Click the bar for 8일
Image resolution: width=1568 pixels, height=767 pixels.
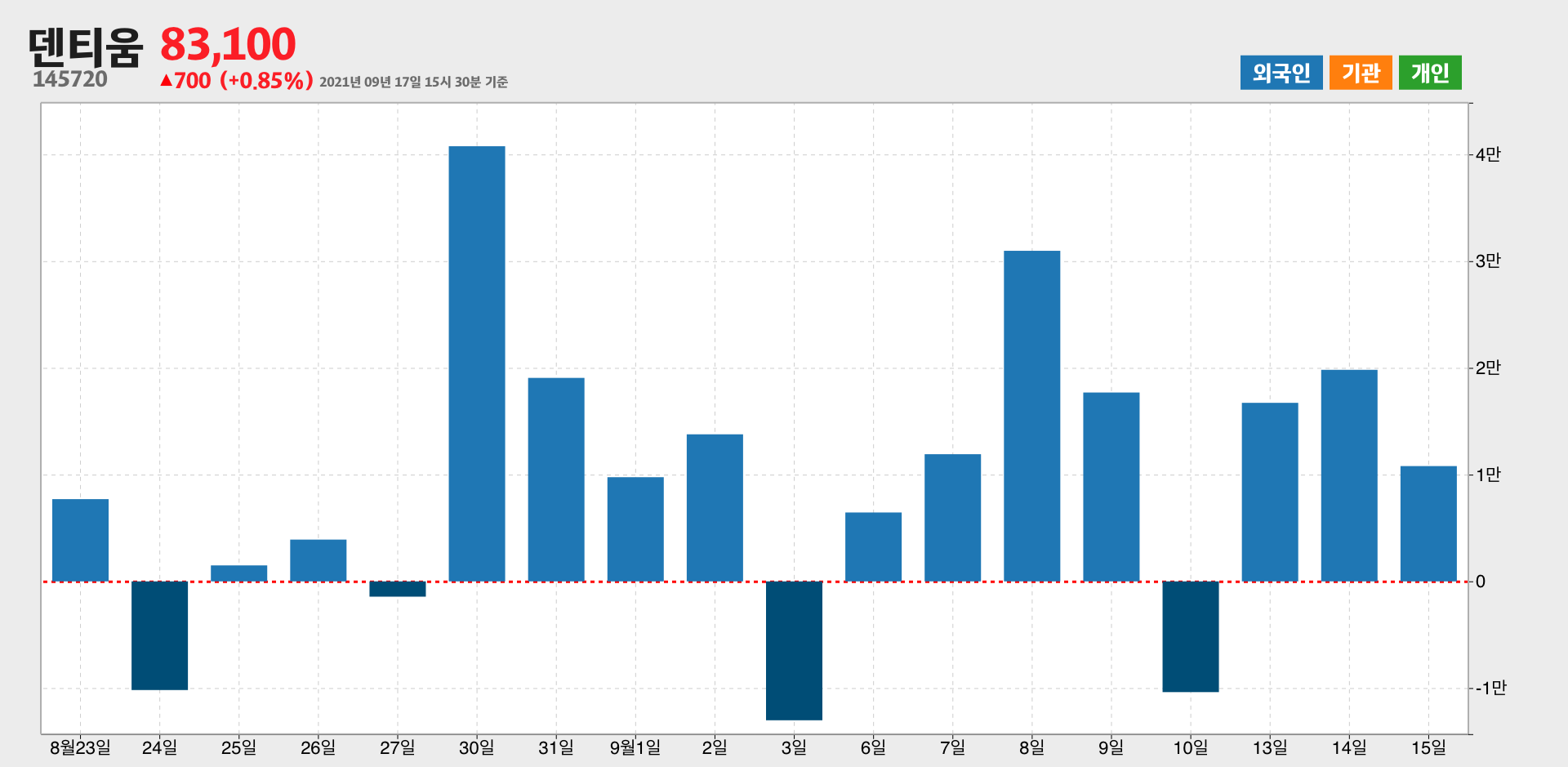pos(1032,416)
